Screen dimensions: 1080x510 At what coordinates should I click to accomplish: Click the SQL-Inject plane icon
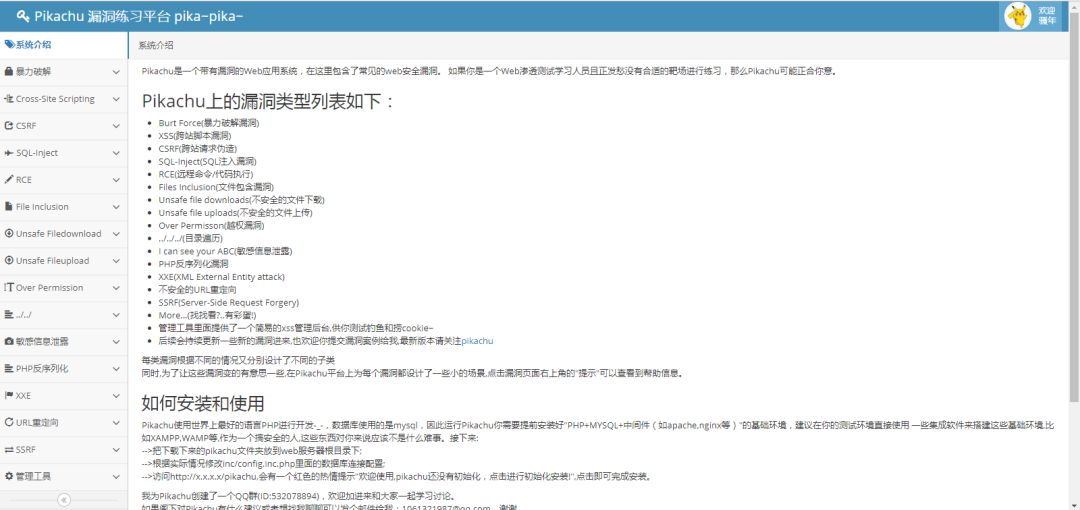click(x=9, y=153)
